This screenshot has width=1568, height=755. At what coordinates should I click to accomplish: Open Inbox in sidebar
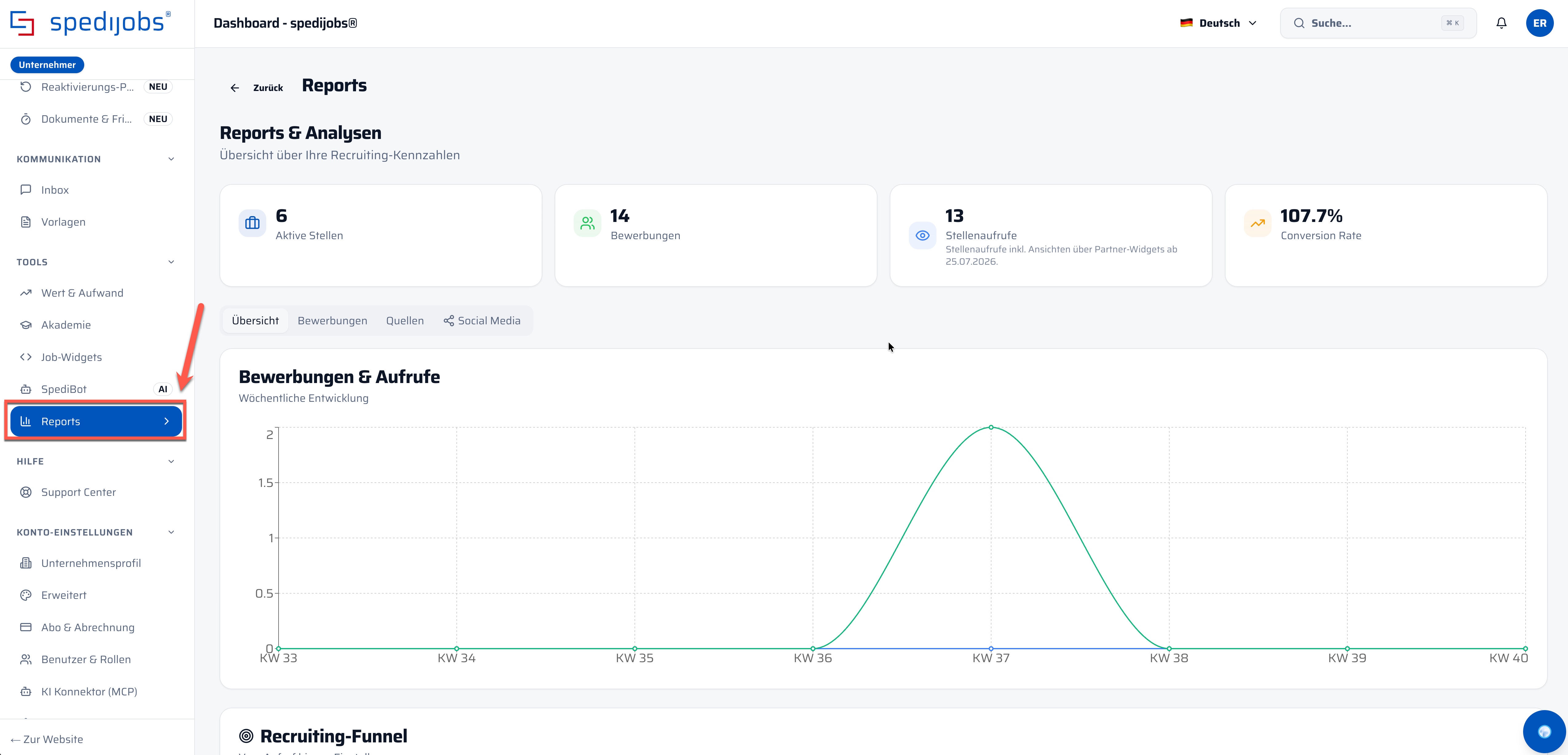96,190
